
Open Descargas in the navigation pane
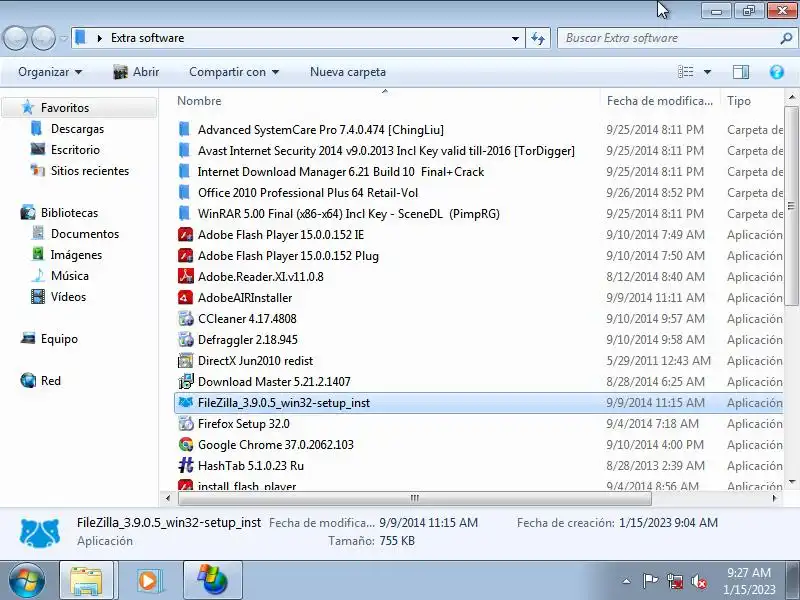[77, 129]
